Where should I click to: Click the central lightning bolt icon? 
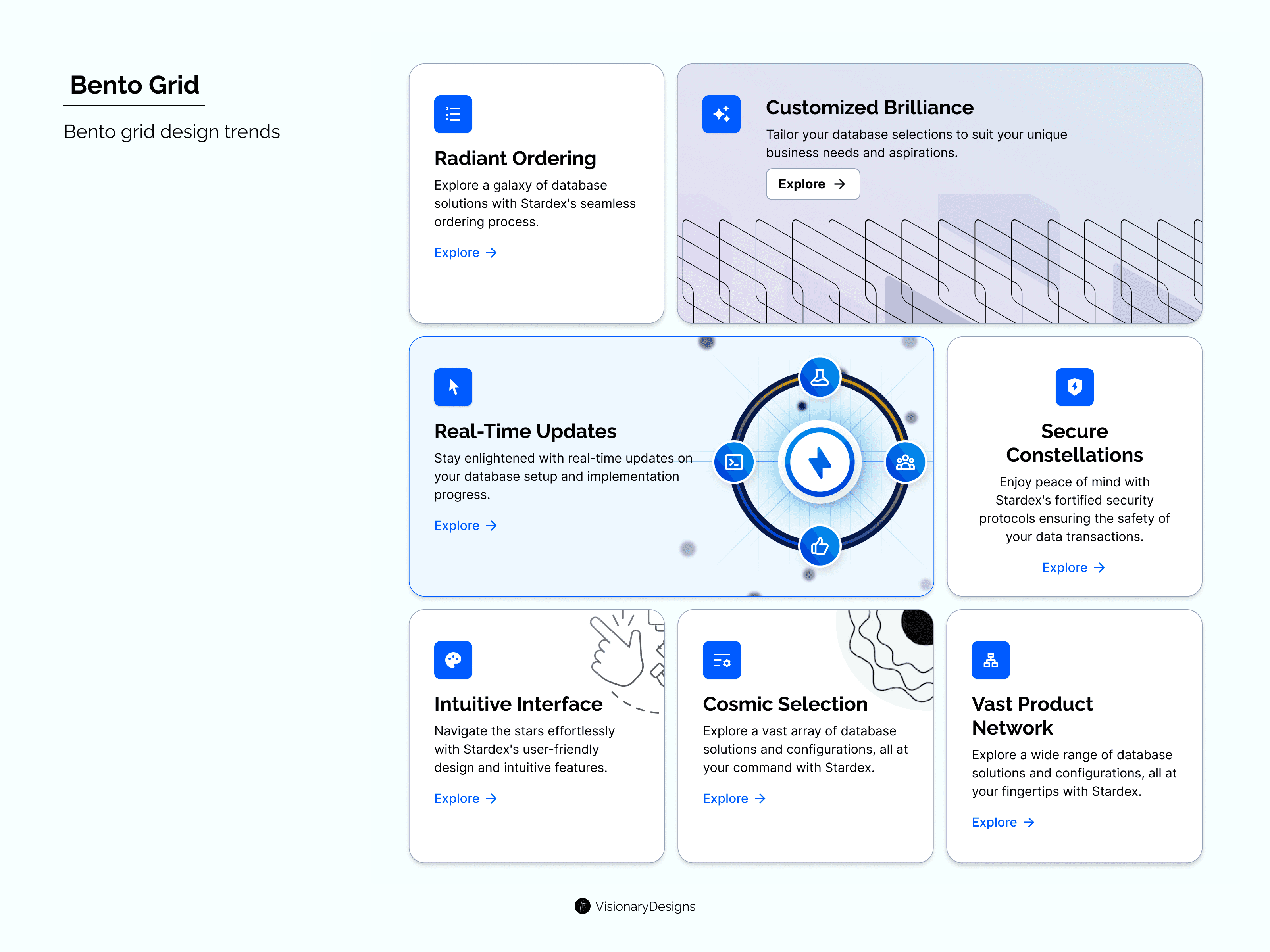pos(820,462)
